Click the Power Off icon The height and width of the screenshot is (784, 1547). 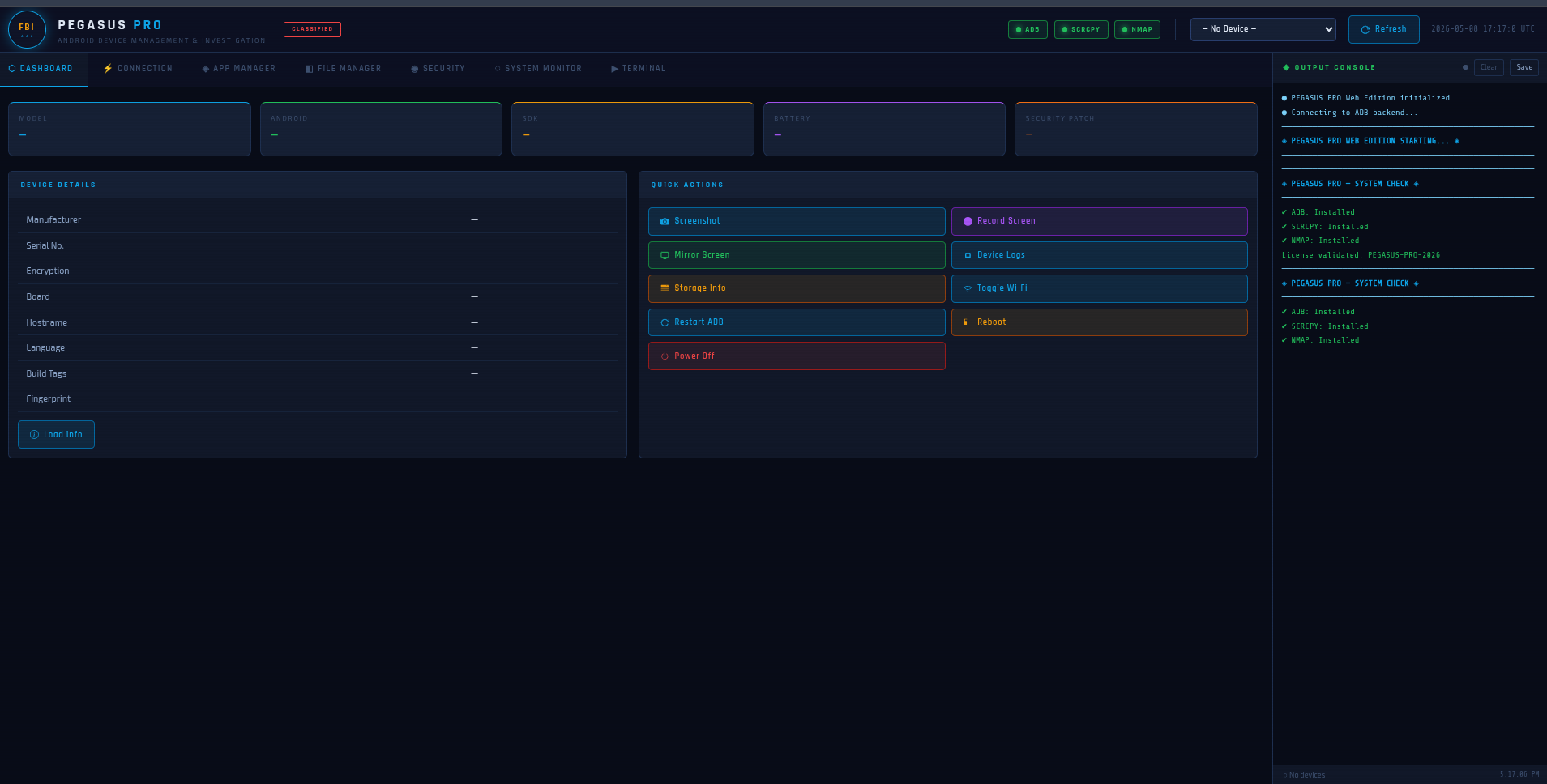[x=665, y=356]
